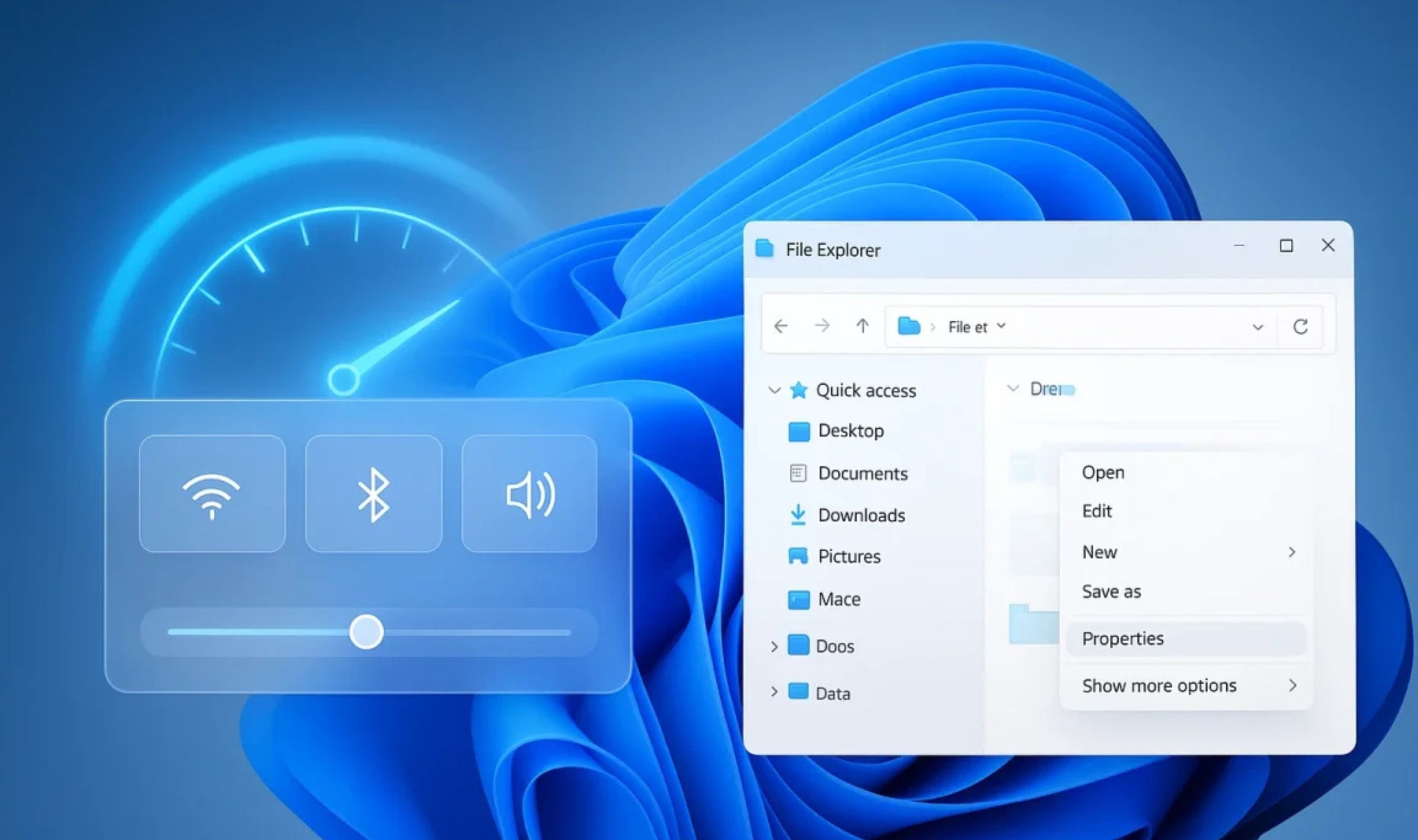
Task: Click the back navigation arrow
Action: click(x=782, y=327)
